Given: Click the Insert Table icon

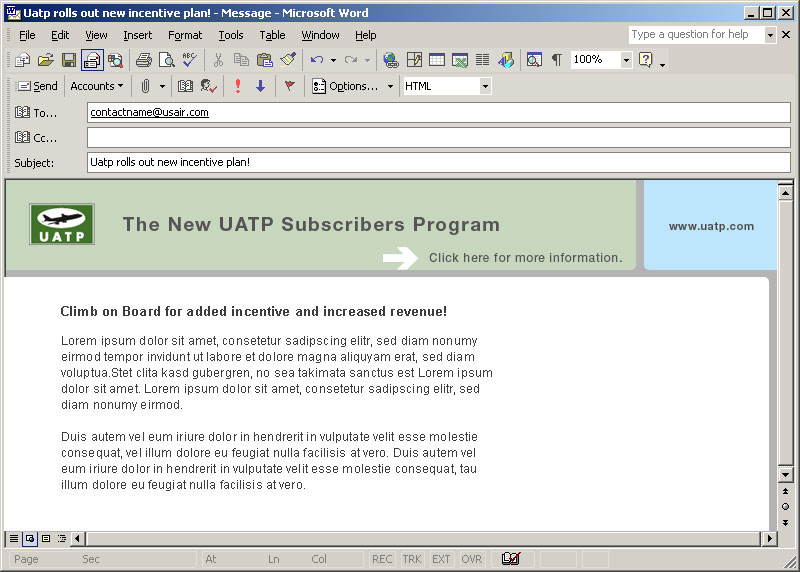Looking at the screenshot, I should click(437, 60).
